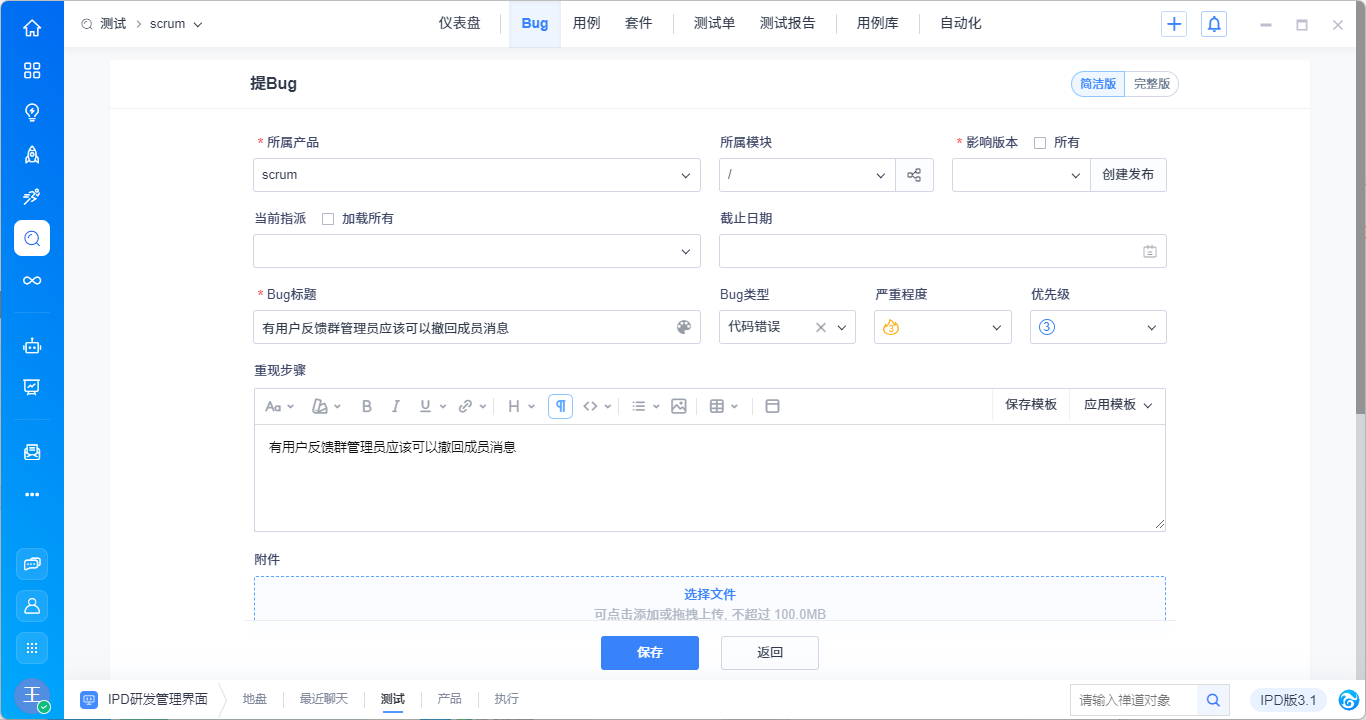Click the calendar icon in 截止日期 field
Screen dimensions: 1366x720
[x=1149, y=252]
